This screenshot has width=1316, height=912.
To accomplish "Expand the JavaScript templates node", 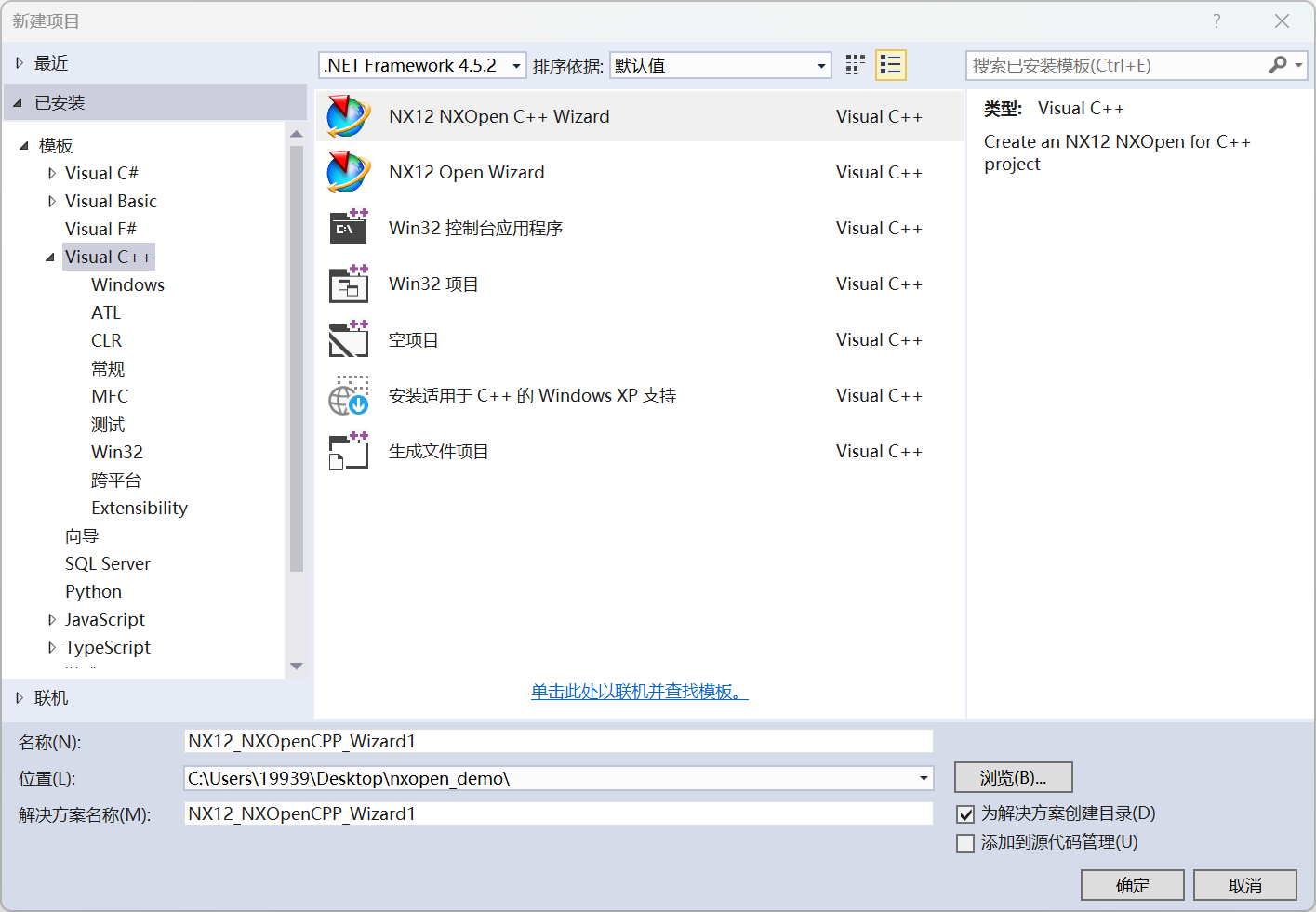I will pos(52,620).
